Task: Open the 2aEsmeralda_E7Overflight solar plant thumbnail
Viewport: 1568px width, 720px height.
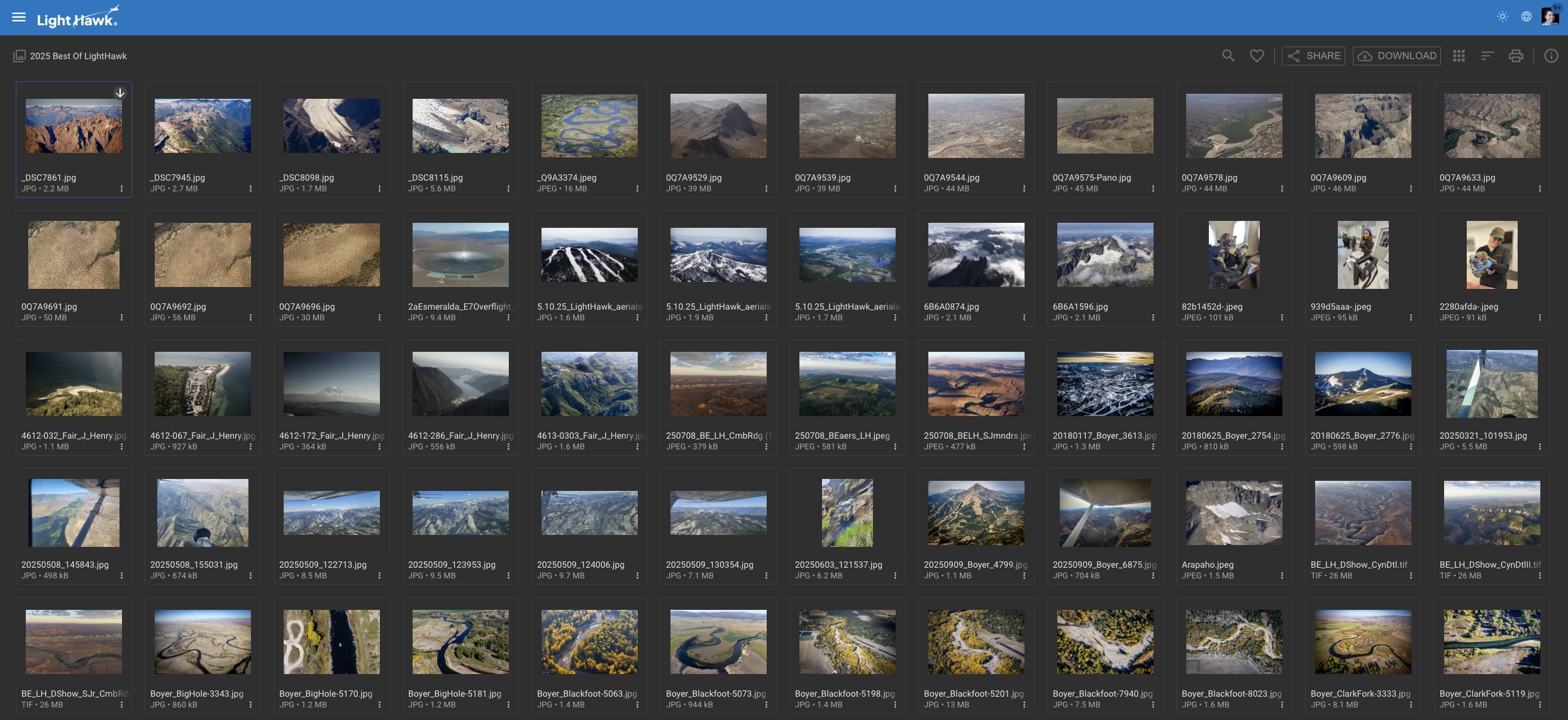Action: tap(460, 255)
